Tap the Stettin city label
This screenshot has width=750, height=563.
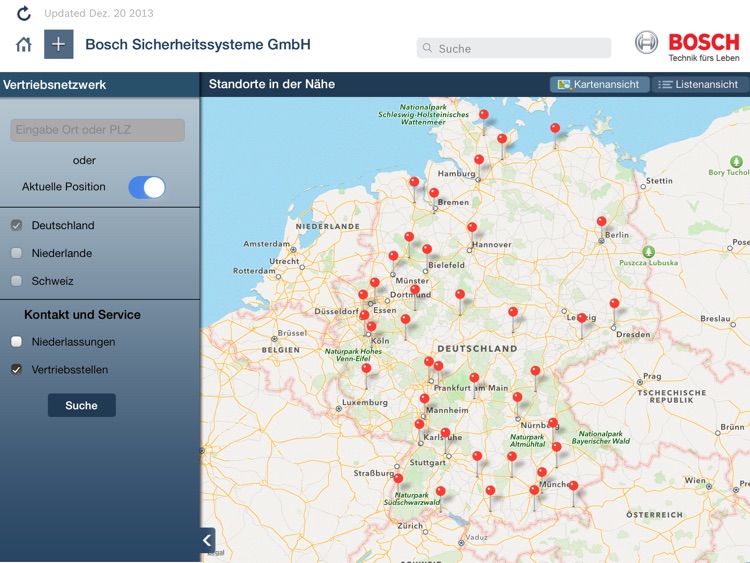659,181
